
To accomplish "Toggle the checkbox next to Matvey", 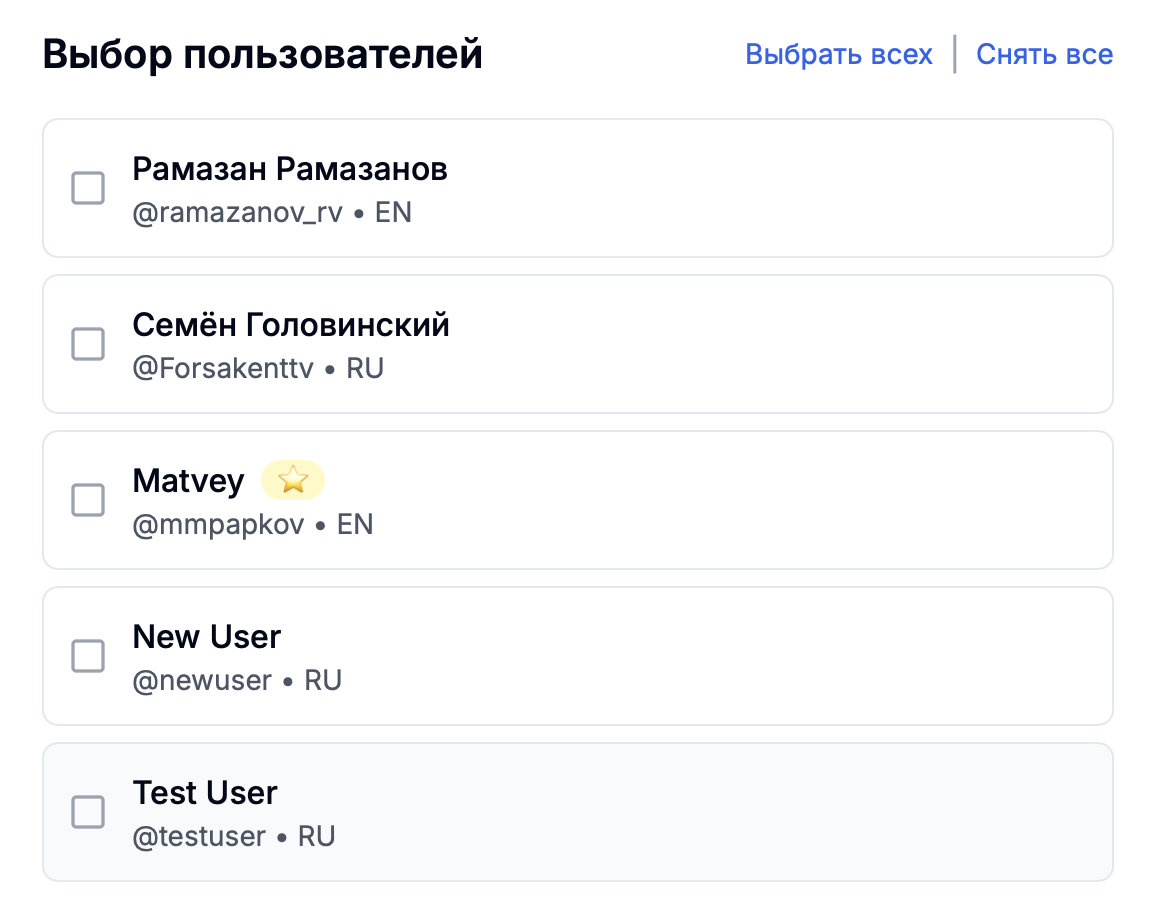I will [x=88, y=500].
